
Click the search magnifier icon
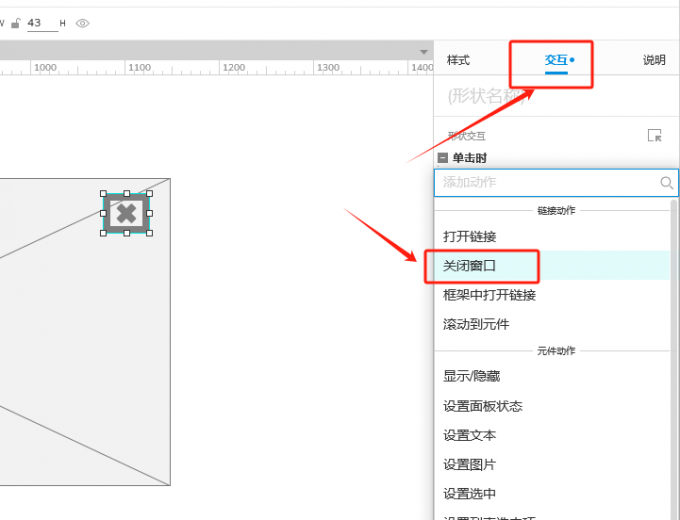pos(667,183)
